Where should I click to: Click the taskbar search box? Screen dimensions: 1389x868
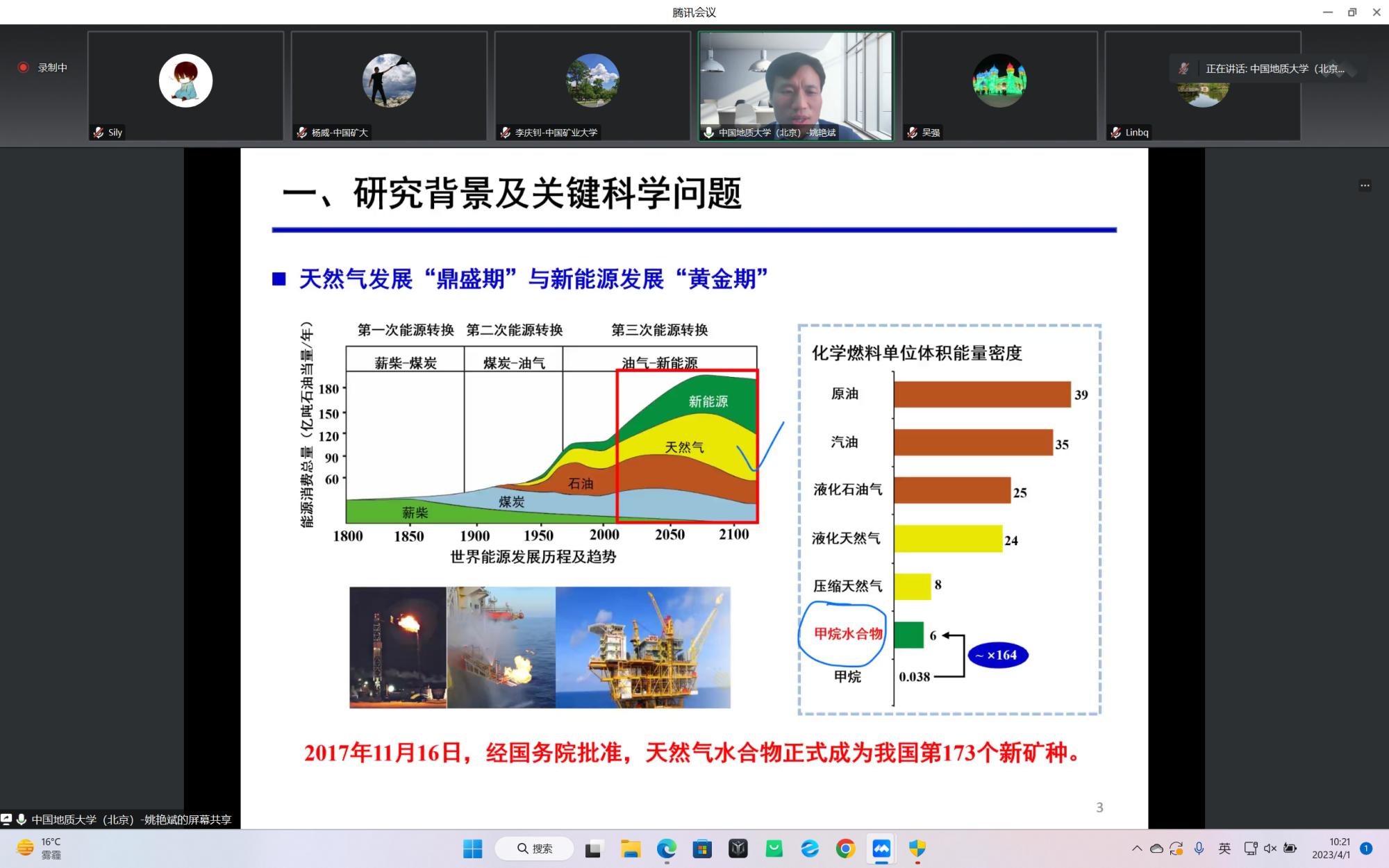(x=535, y=849)
